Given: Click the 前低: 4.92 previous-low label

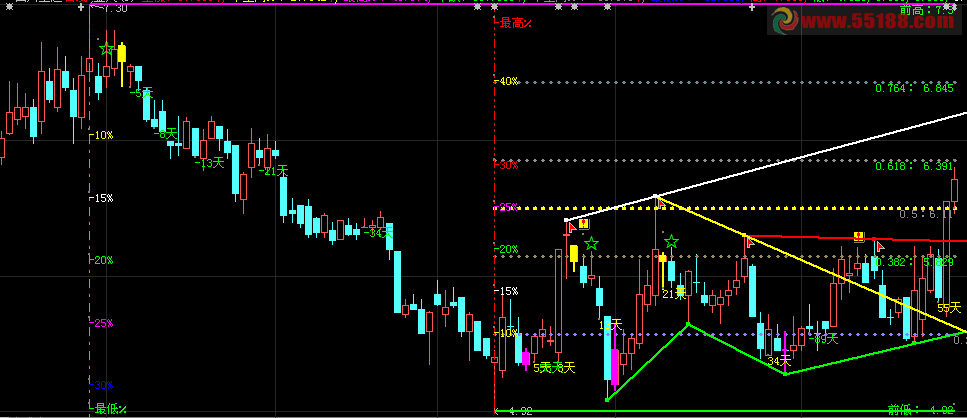Looking at the screenshot, I should tap(921, 409).
